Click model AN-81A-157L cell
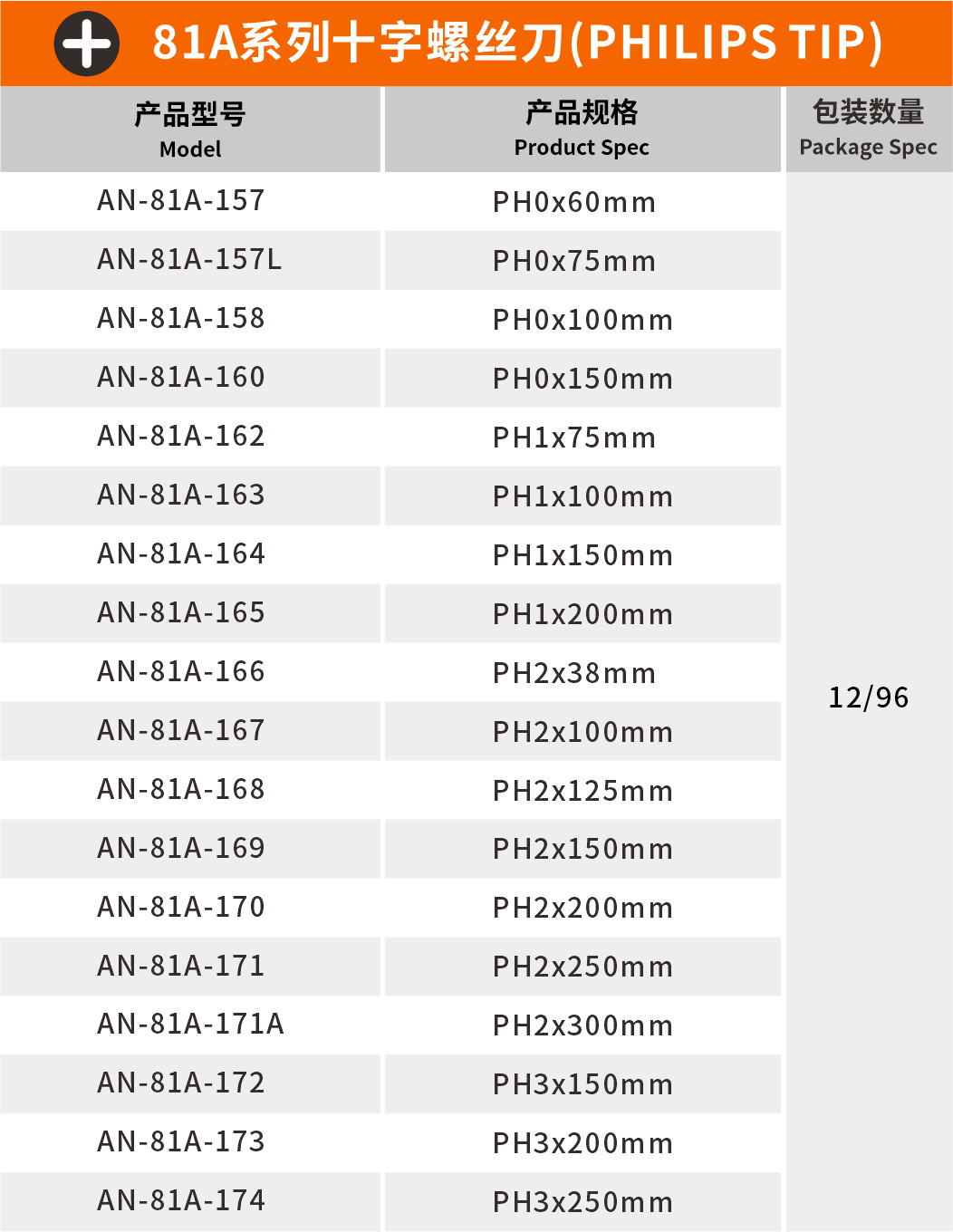This screenshot has height=1232, width=953. 189,260
